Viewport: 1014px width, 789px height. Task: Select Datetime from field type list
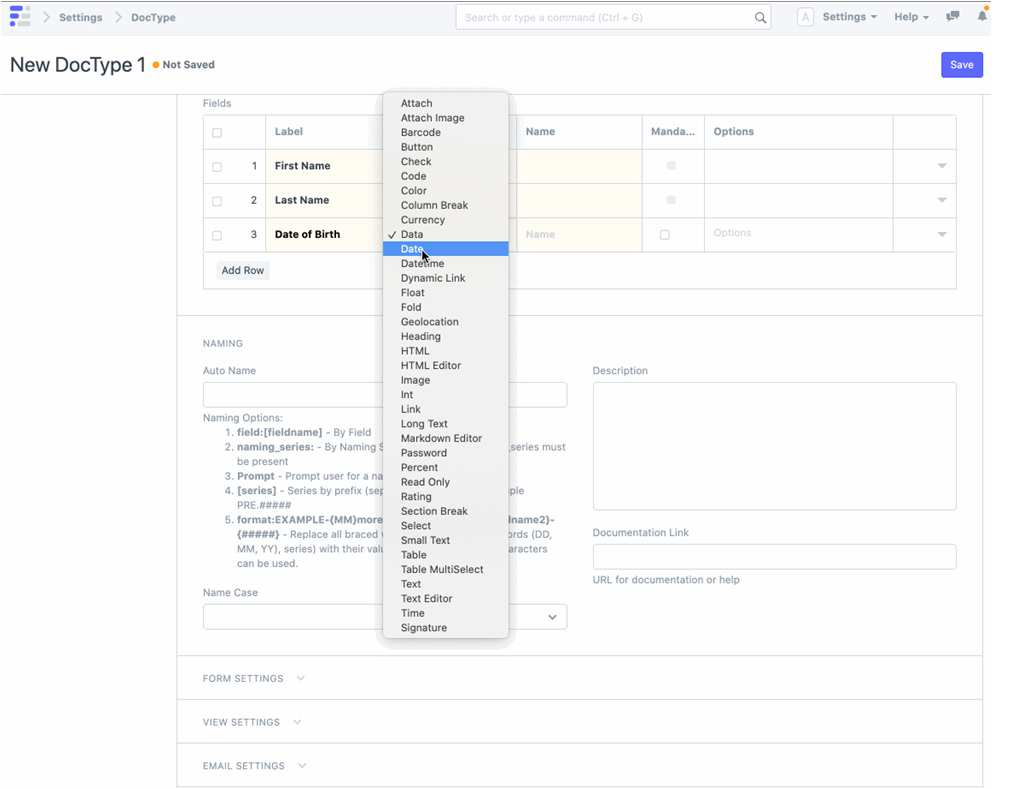pos(446,263)
